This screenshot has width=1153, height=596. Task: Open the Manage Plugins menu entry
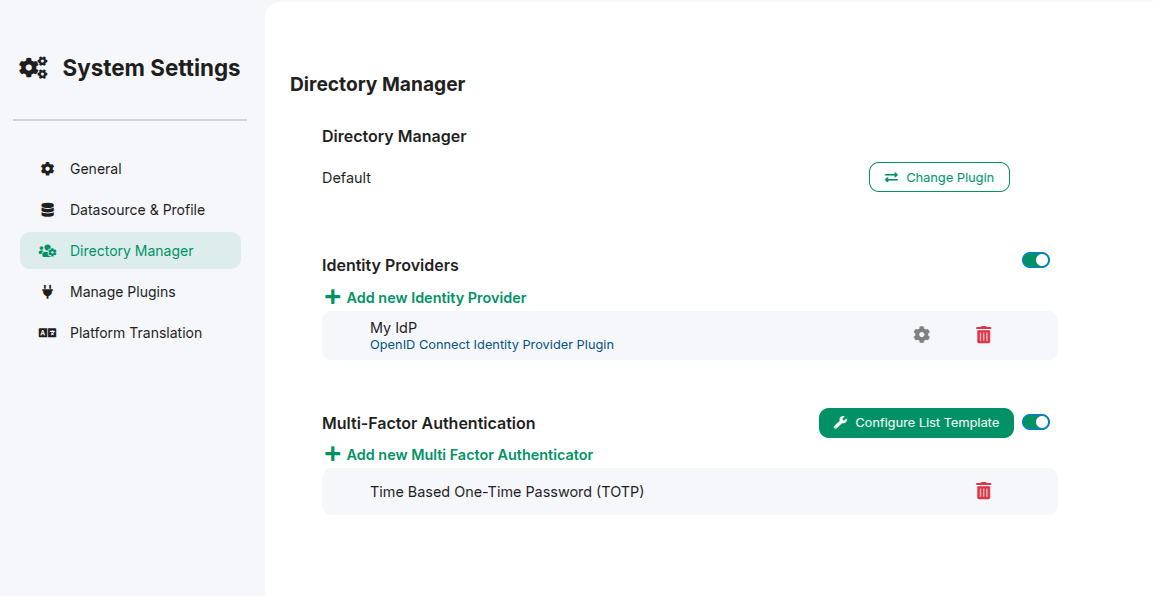point(122,292)
